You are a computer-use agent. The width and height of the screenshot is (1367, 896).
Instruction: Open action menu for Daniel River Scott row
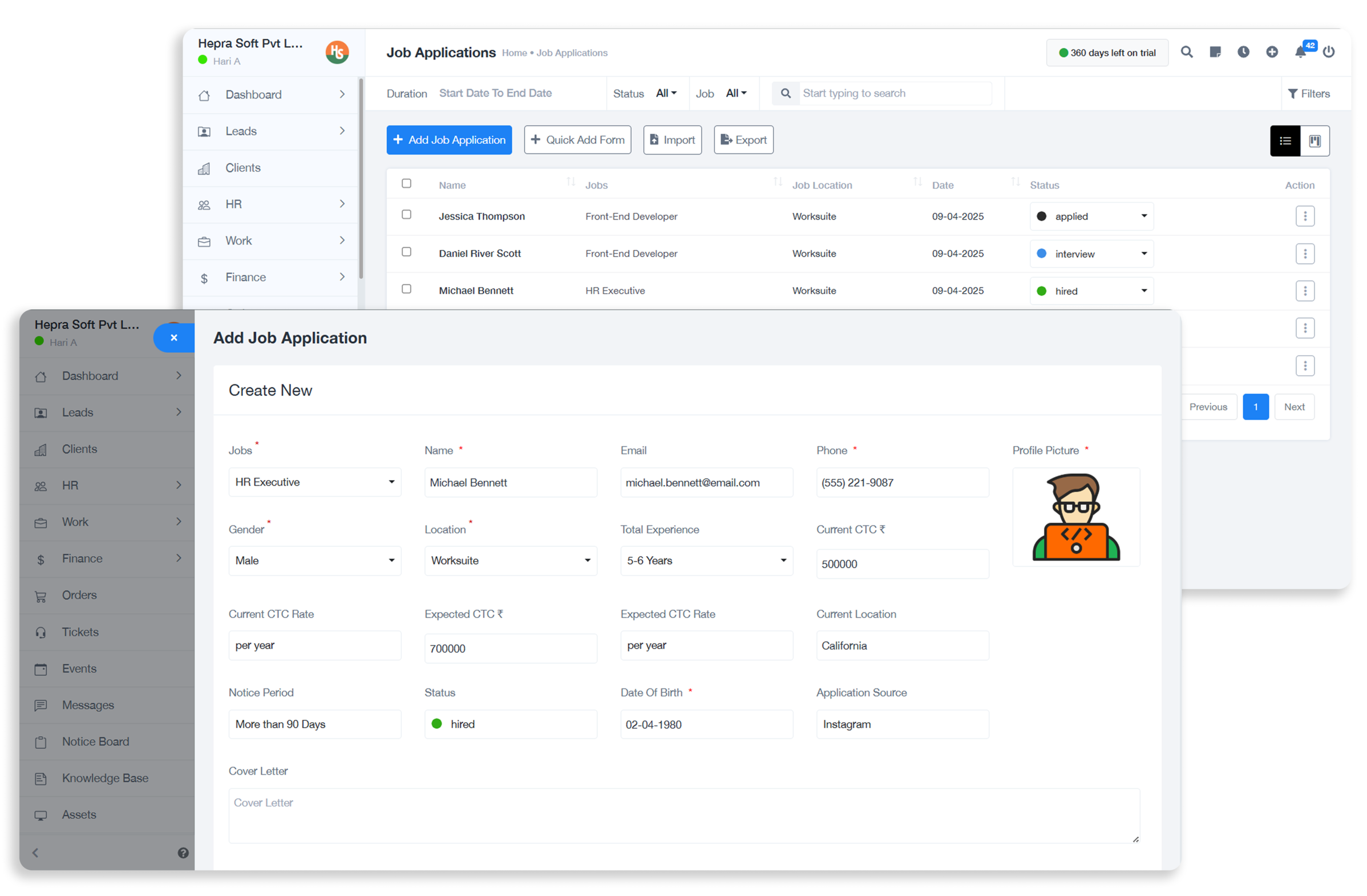pyautogui.click(x=1305, y=254)
